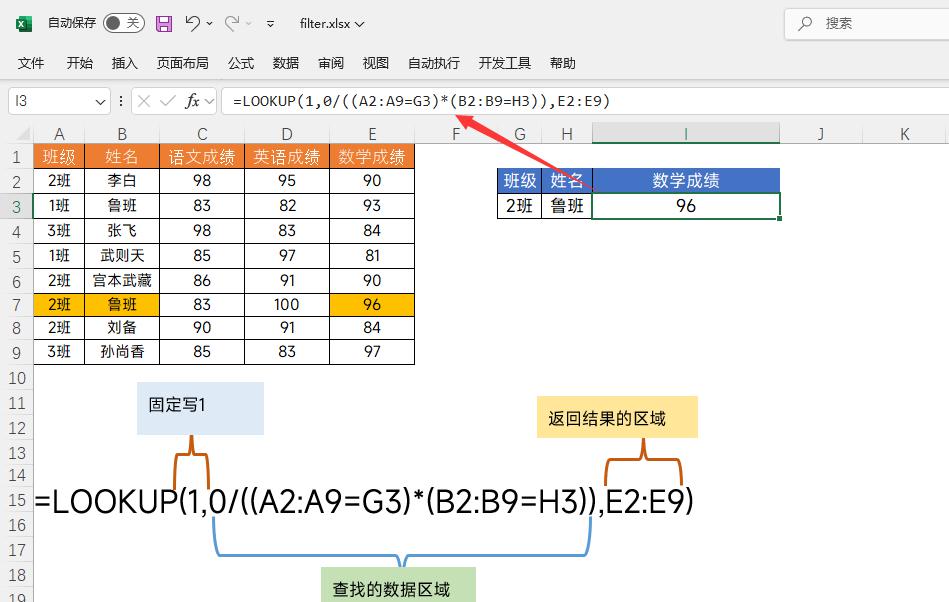The width and height of the screenshot is (949, 602).
Task: Click the Select All corner triangle
Action: (23, 134)
